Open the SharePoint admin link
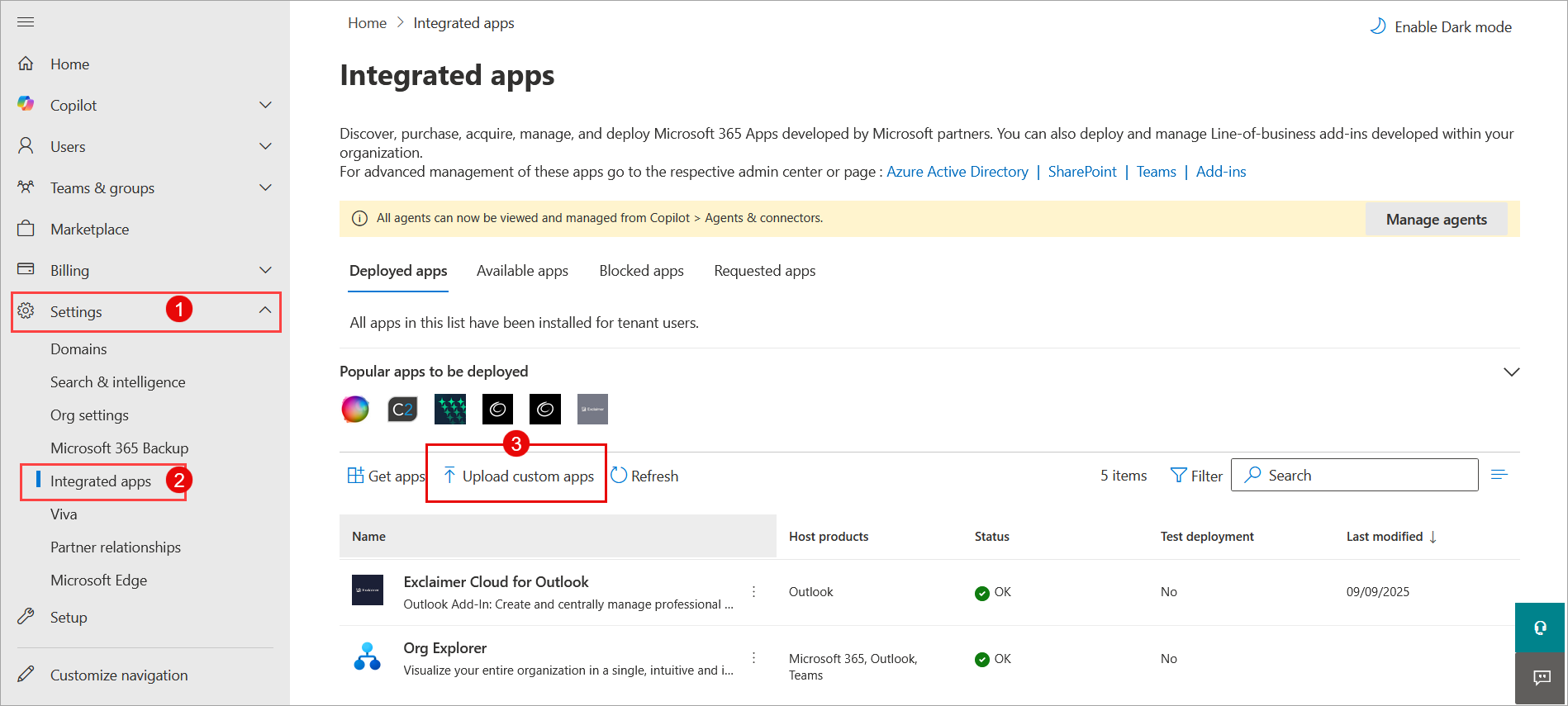1568x706 pixels. 1081,172
